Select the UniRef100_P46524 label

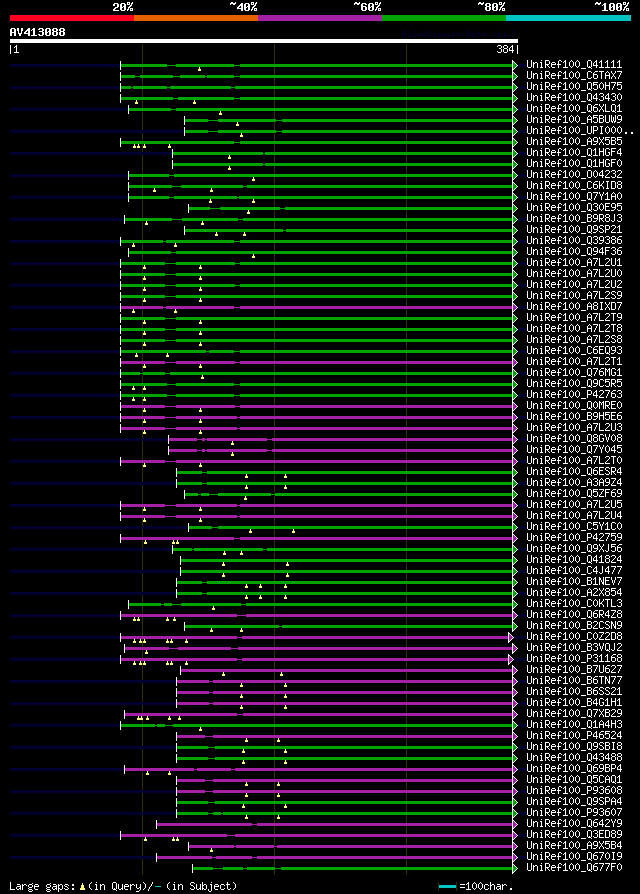click(x=574, y=736)
